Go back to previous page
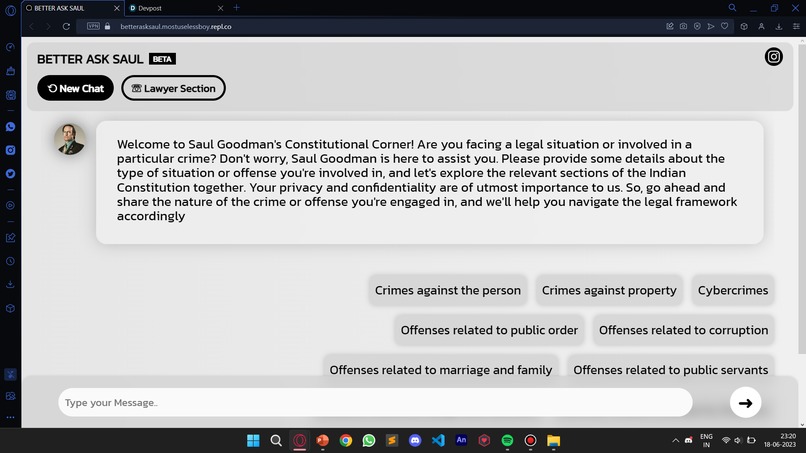Screen dimensions: 806x453 [x=32, y=26]
